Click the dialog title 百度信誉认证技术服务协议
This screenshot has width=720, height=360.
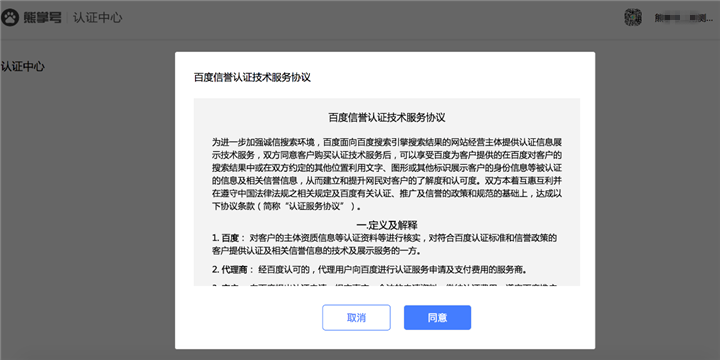252,77
